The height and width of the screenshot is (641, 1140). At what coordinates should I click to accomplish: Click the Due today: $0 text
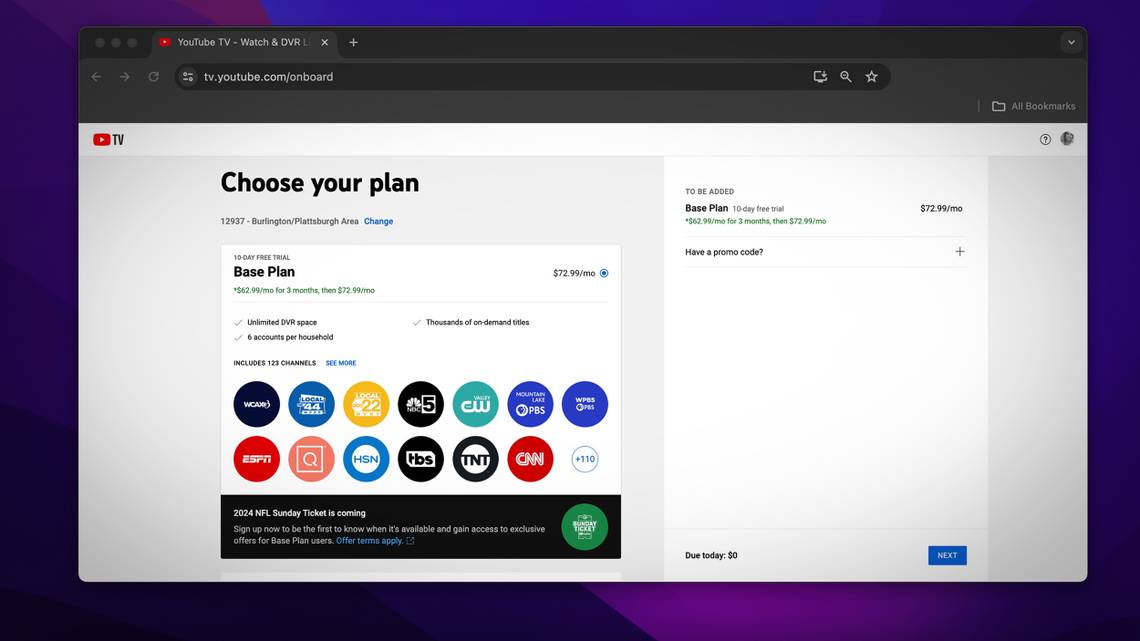(x=711, y=555)
